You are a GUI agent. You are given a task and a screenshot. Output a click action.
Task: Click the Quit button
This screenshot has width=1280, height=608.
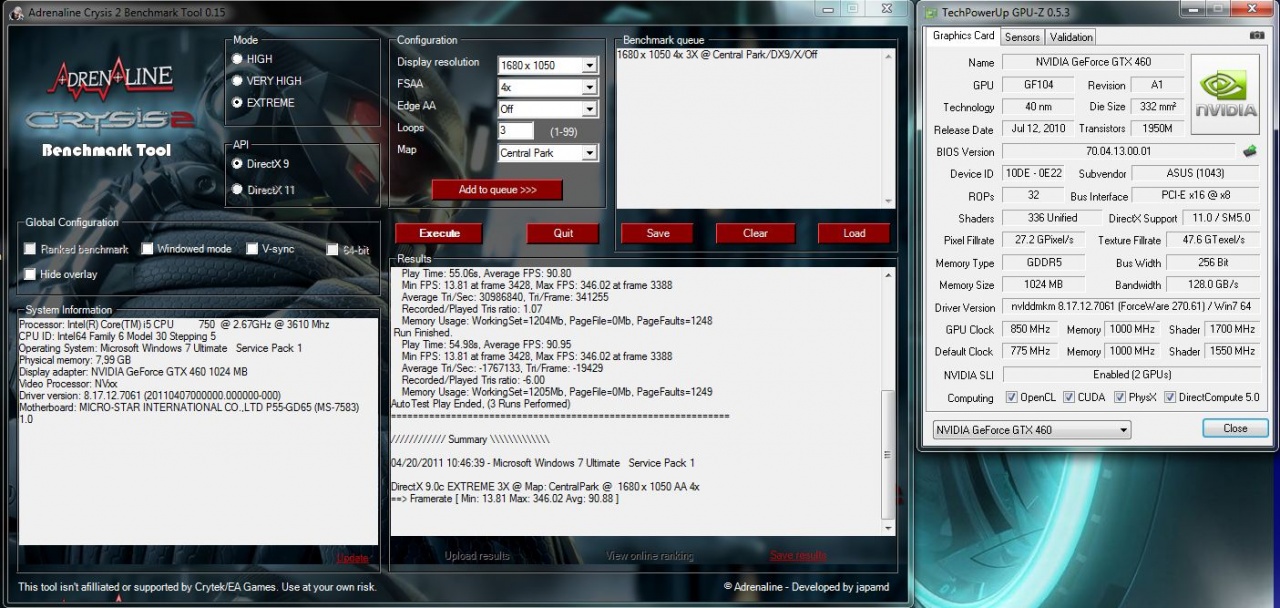pyautogui.click(x=563, y=233)
